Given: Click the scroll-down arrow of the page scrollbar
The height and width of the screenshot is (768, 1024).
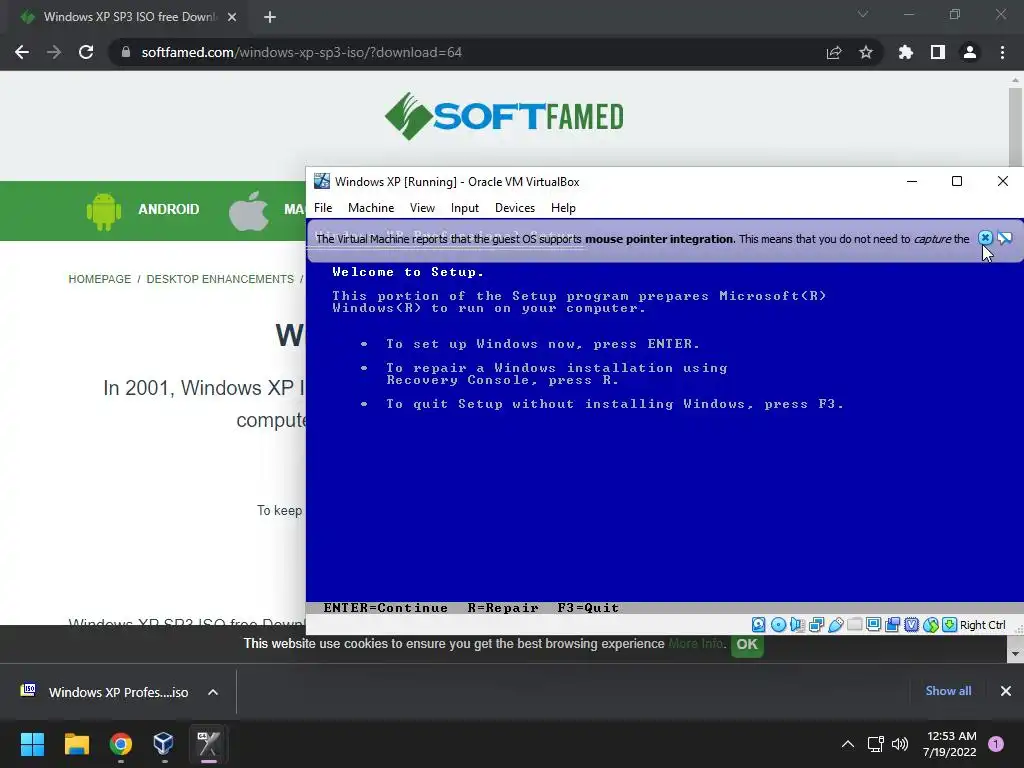Looking at the screenshot, I should tap(1015, 653).
